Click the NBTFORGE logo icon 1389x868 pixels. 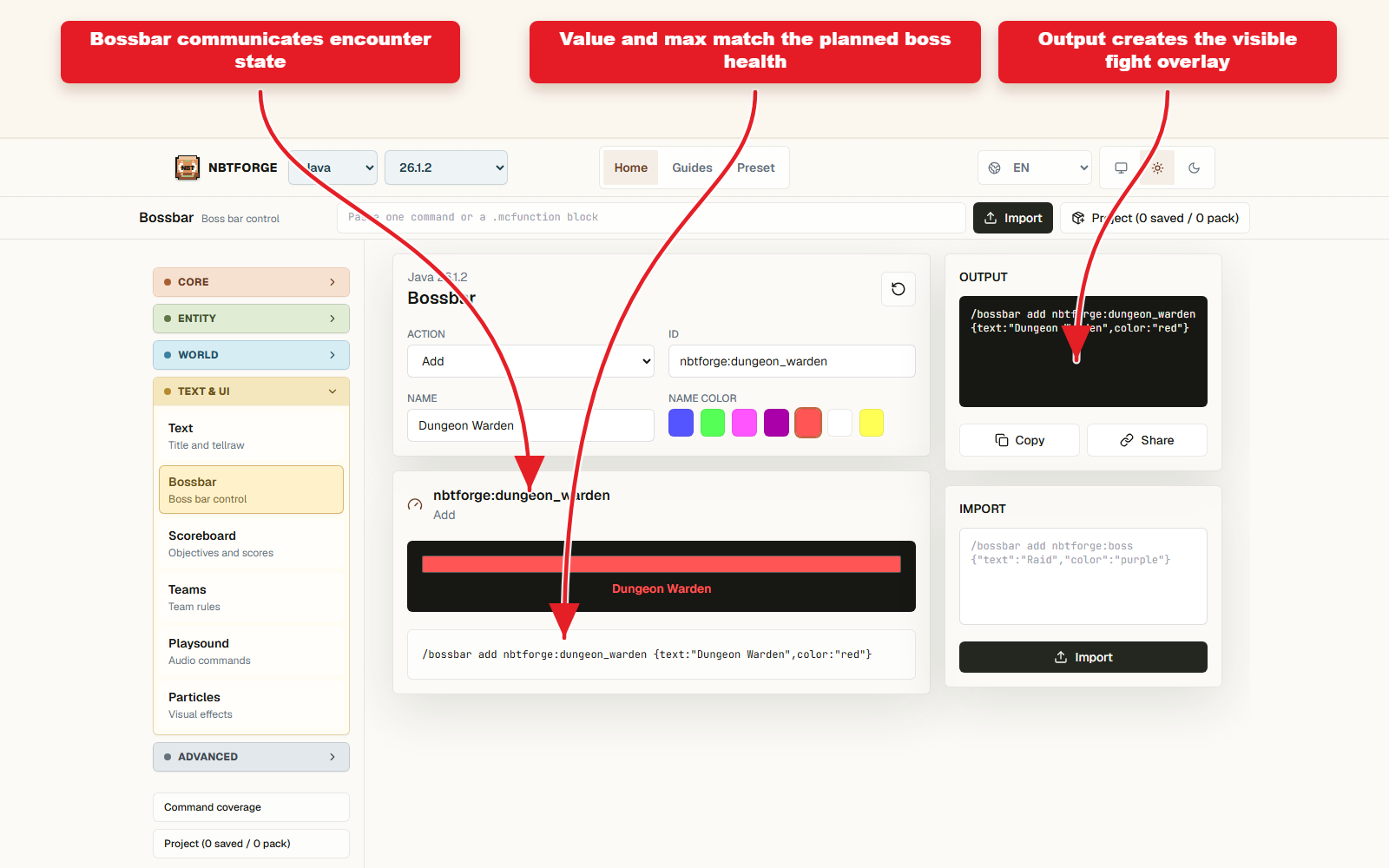pyautogui.click(x=188, y=168)
